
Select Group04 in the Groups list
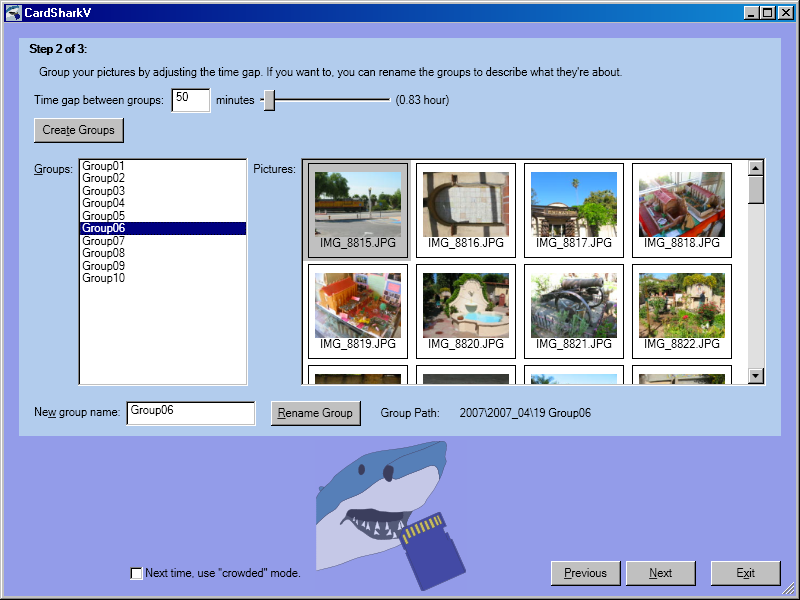click(163, 203)
